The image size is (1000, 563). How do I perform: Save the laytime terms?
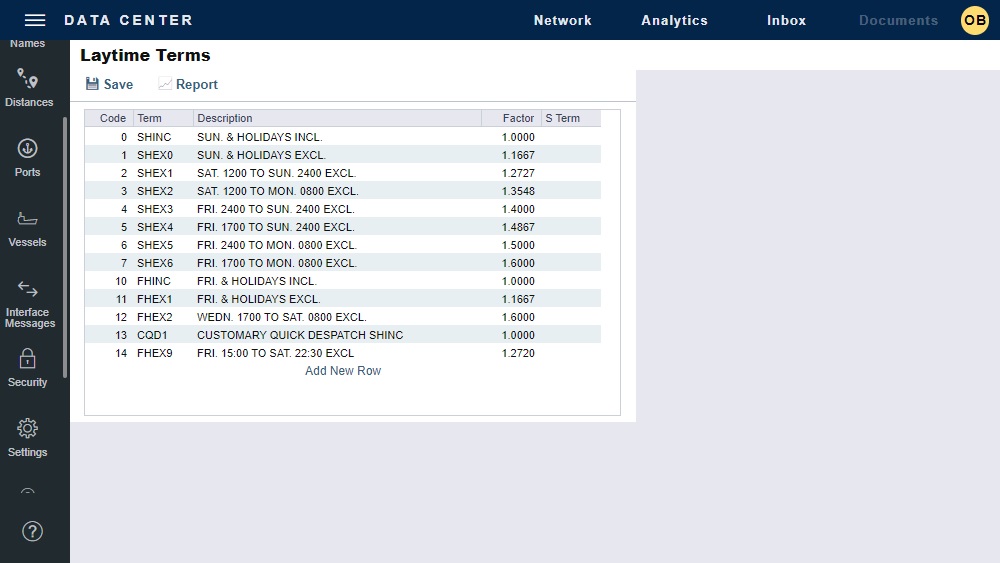tap(109, 85)
